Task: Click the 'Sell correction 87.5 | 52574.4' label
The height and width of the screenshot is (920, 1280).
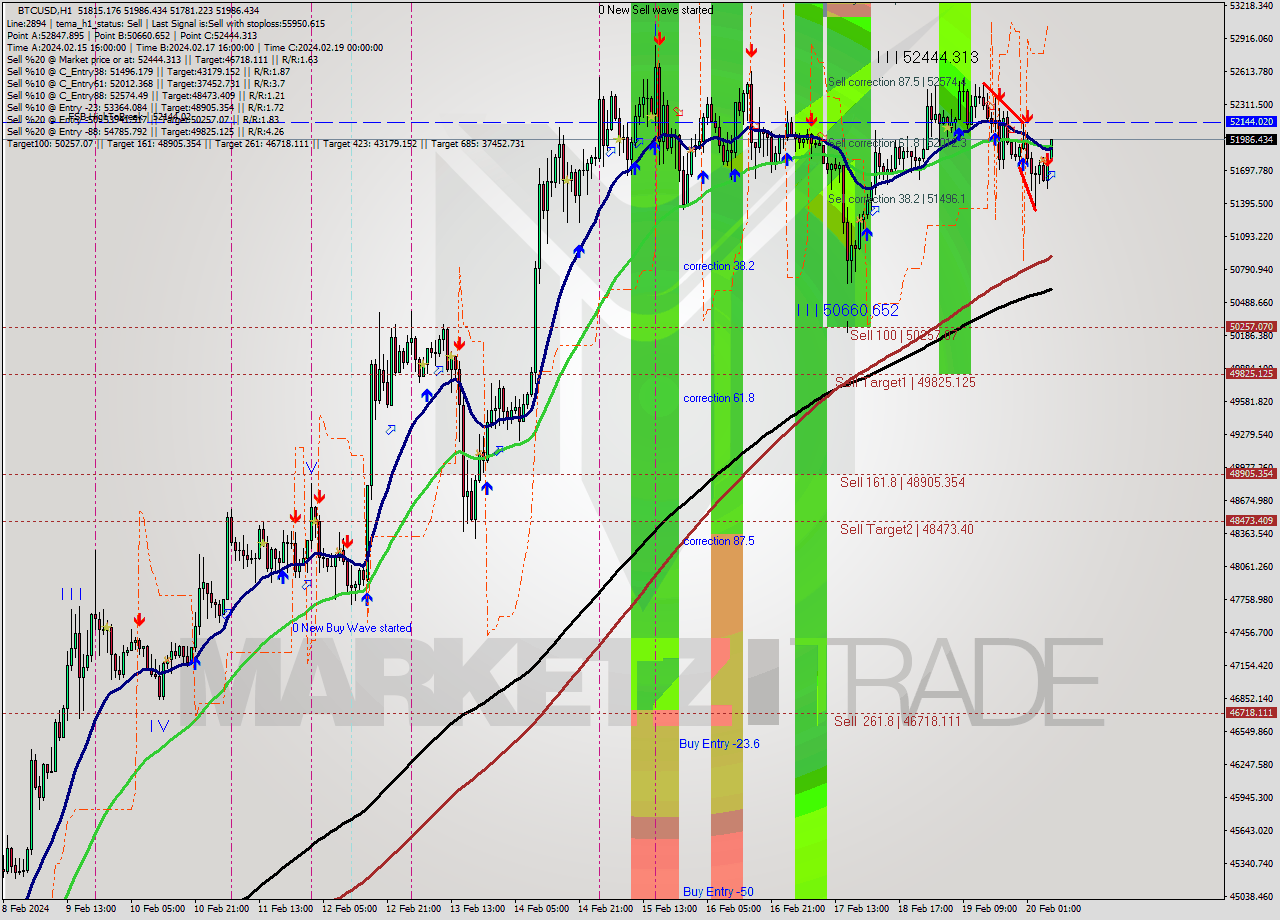Action: pyautogui.click(x=897, y=82)
